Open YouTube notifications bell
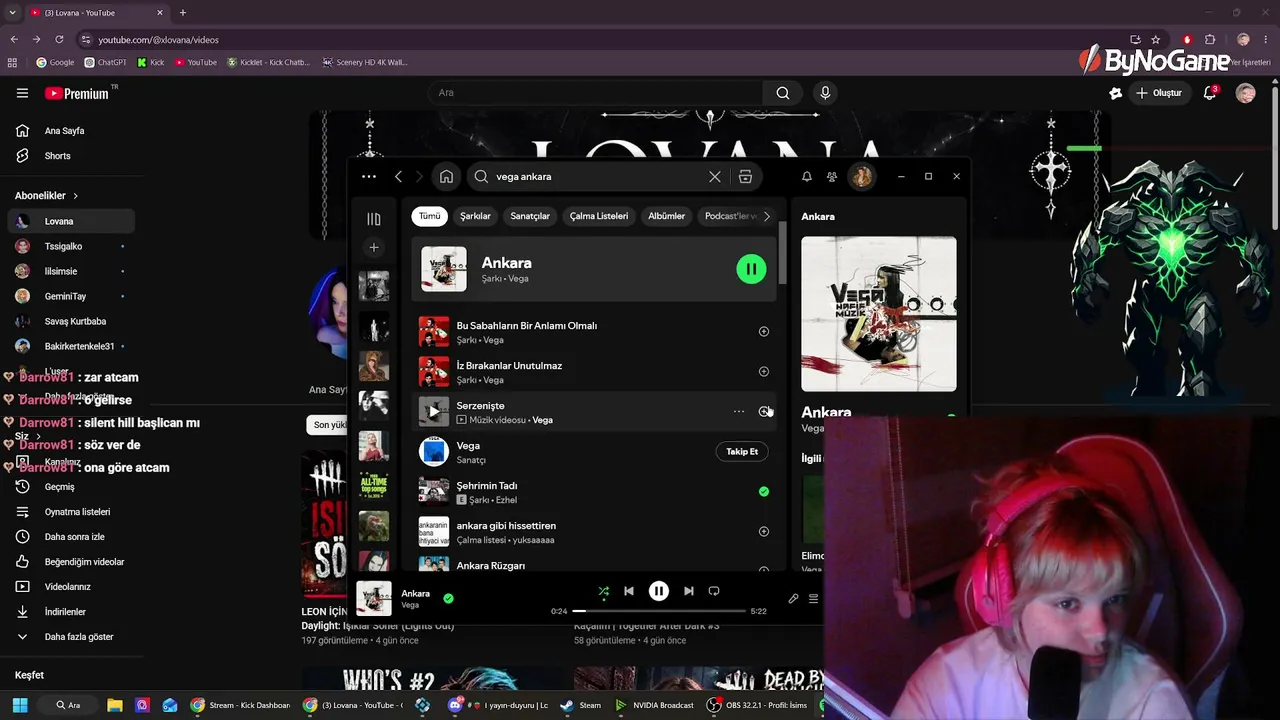1280x720 pixels. click(1210, 93)
